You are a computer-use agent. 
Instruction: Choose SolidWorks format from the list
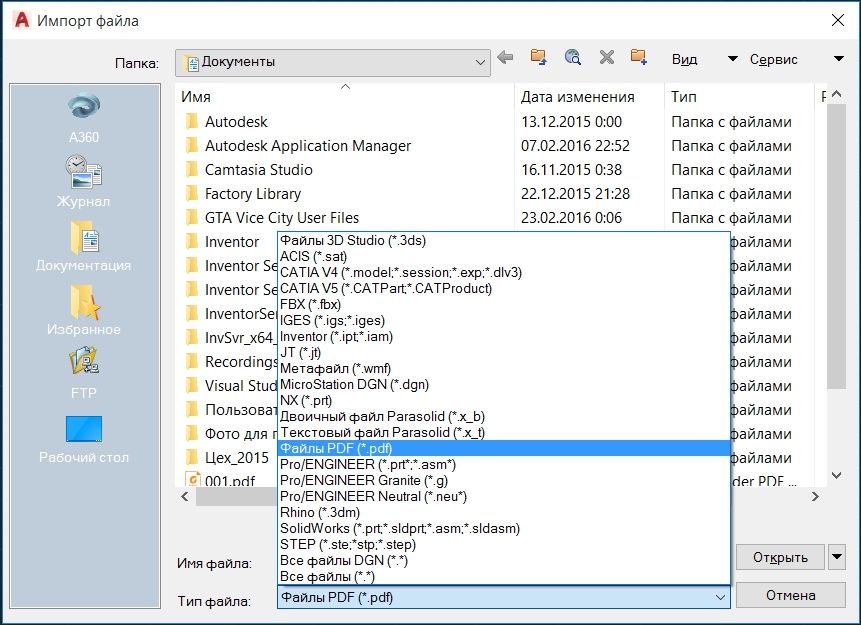(400, 528)
